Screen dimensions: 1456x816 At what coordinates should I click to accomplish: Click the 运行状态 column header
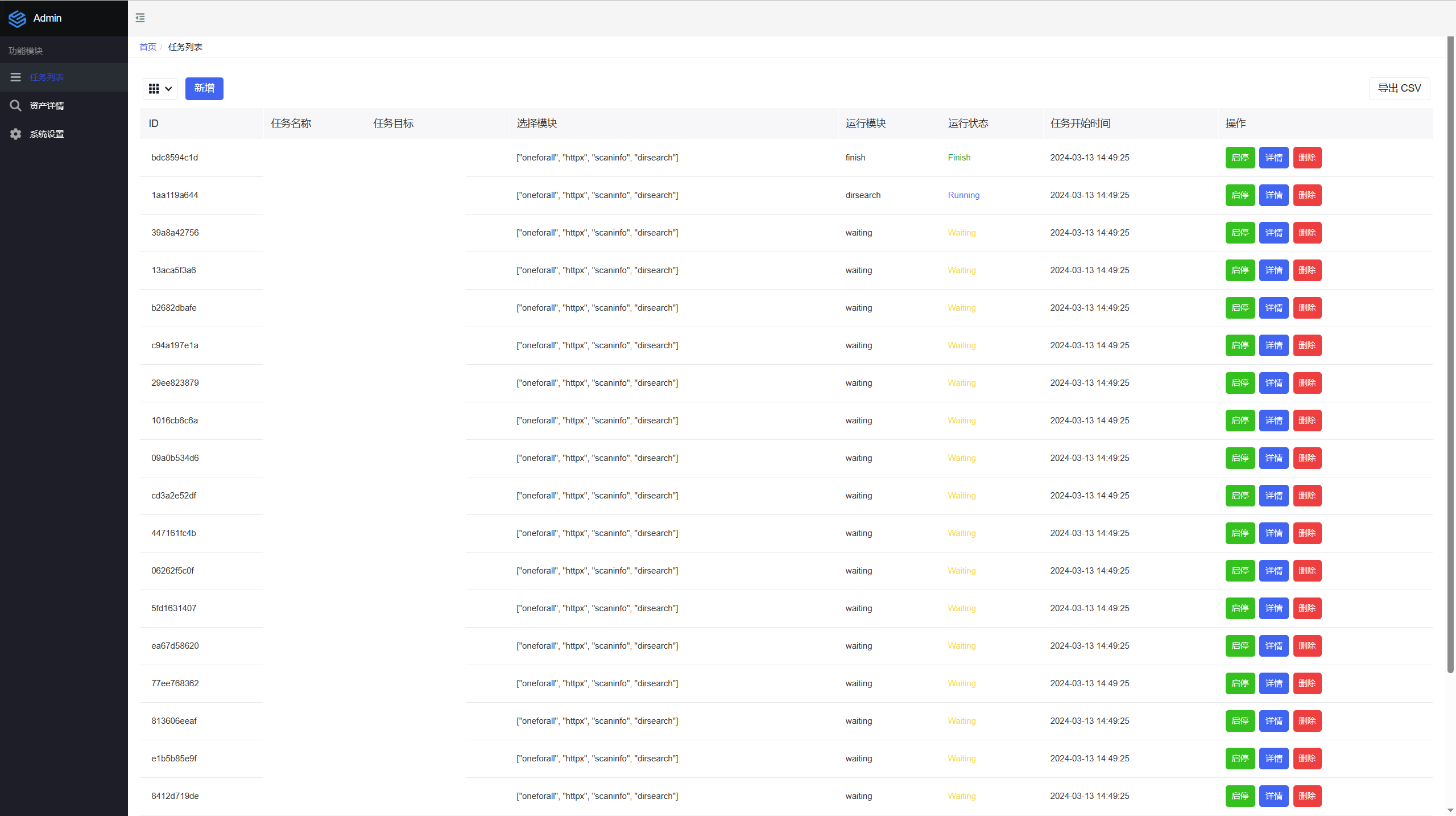[x=968, y=123]
